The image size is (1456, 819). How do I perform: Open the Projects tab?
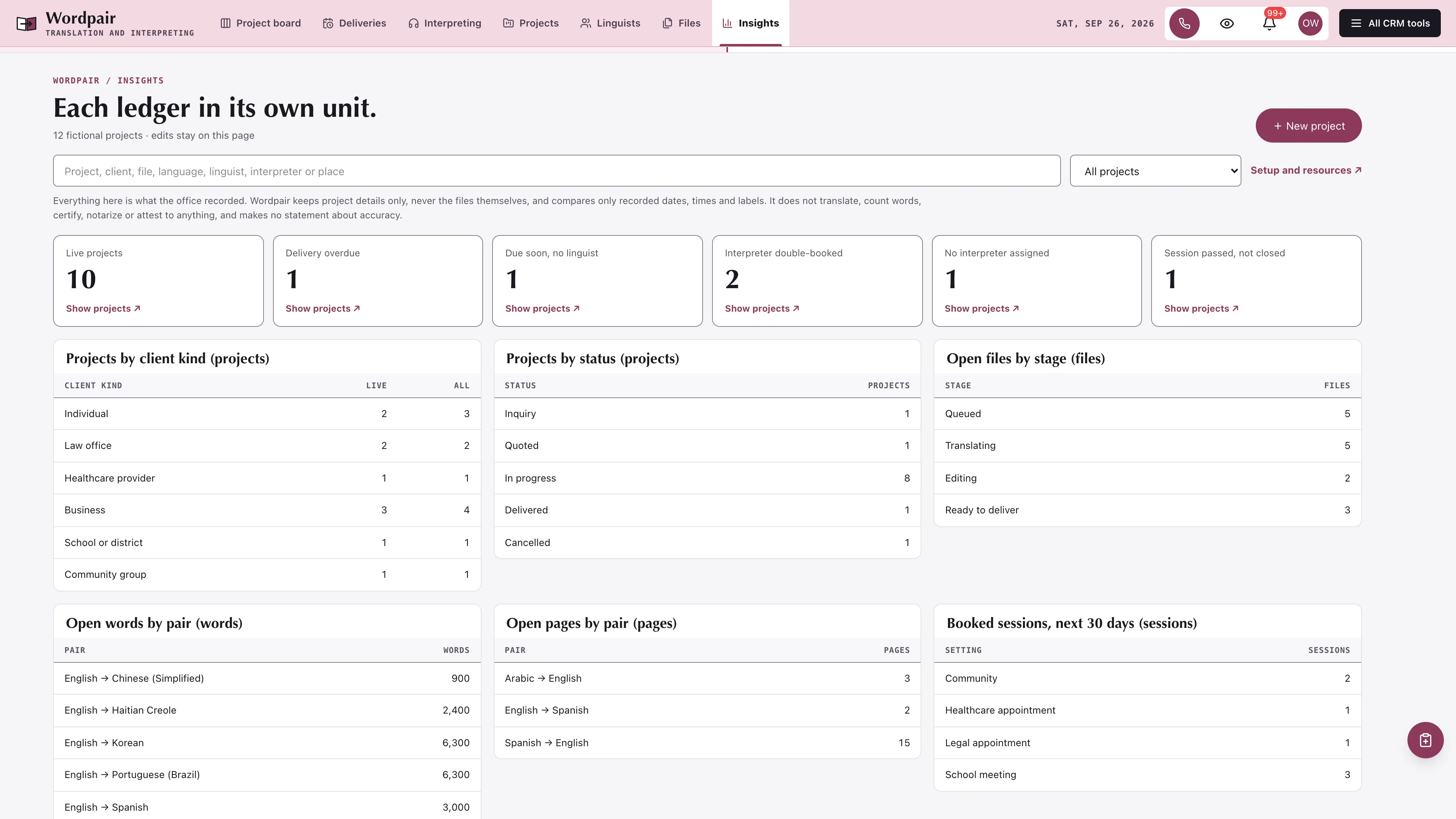coord(531,23)
